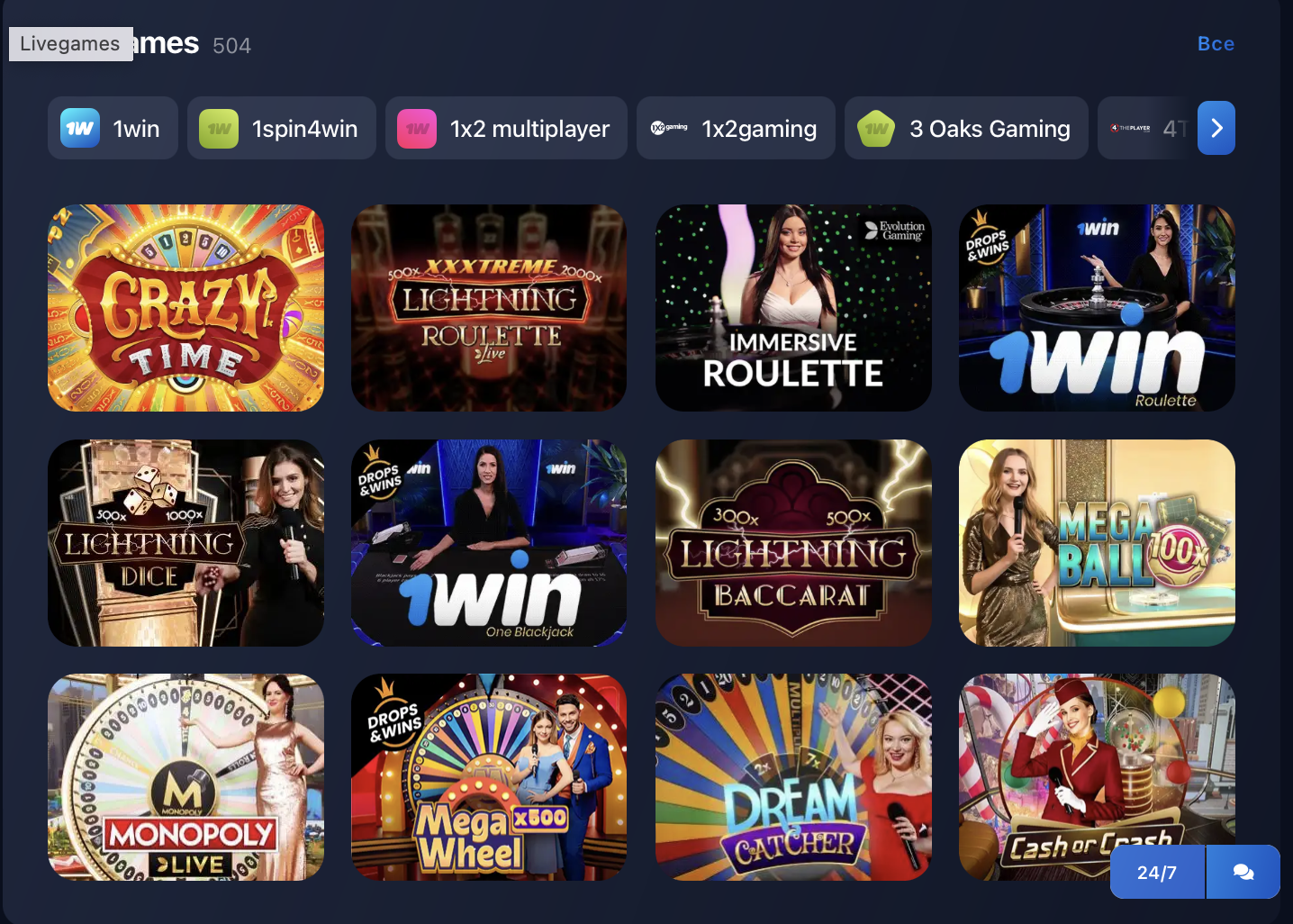
Task: Click the 24/7 support button
Action: click(1157, 872)
